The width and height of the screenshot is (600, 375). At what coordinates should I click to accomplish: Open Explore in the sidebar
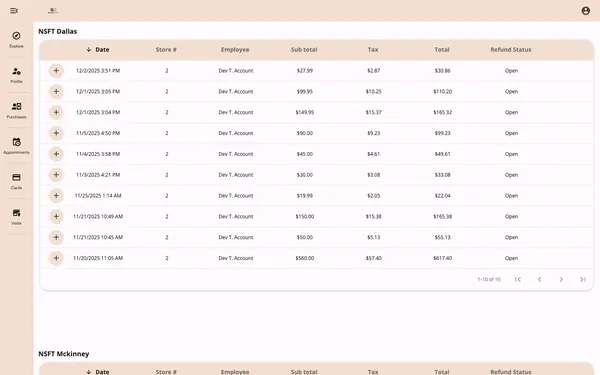(x=16, y=40)
